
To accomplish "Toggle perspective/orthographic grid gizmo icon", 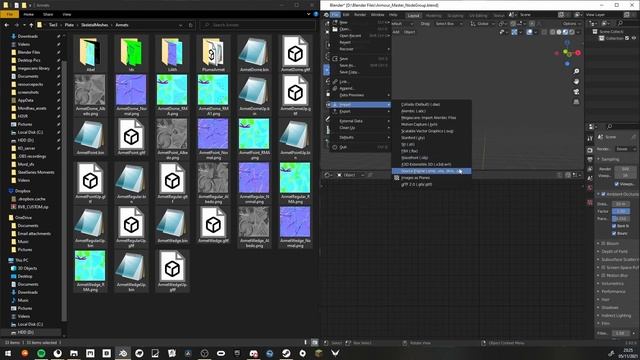I will (x=576, y=102).
